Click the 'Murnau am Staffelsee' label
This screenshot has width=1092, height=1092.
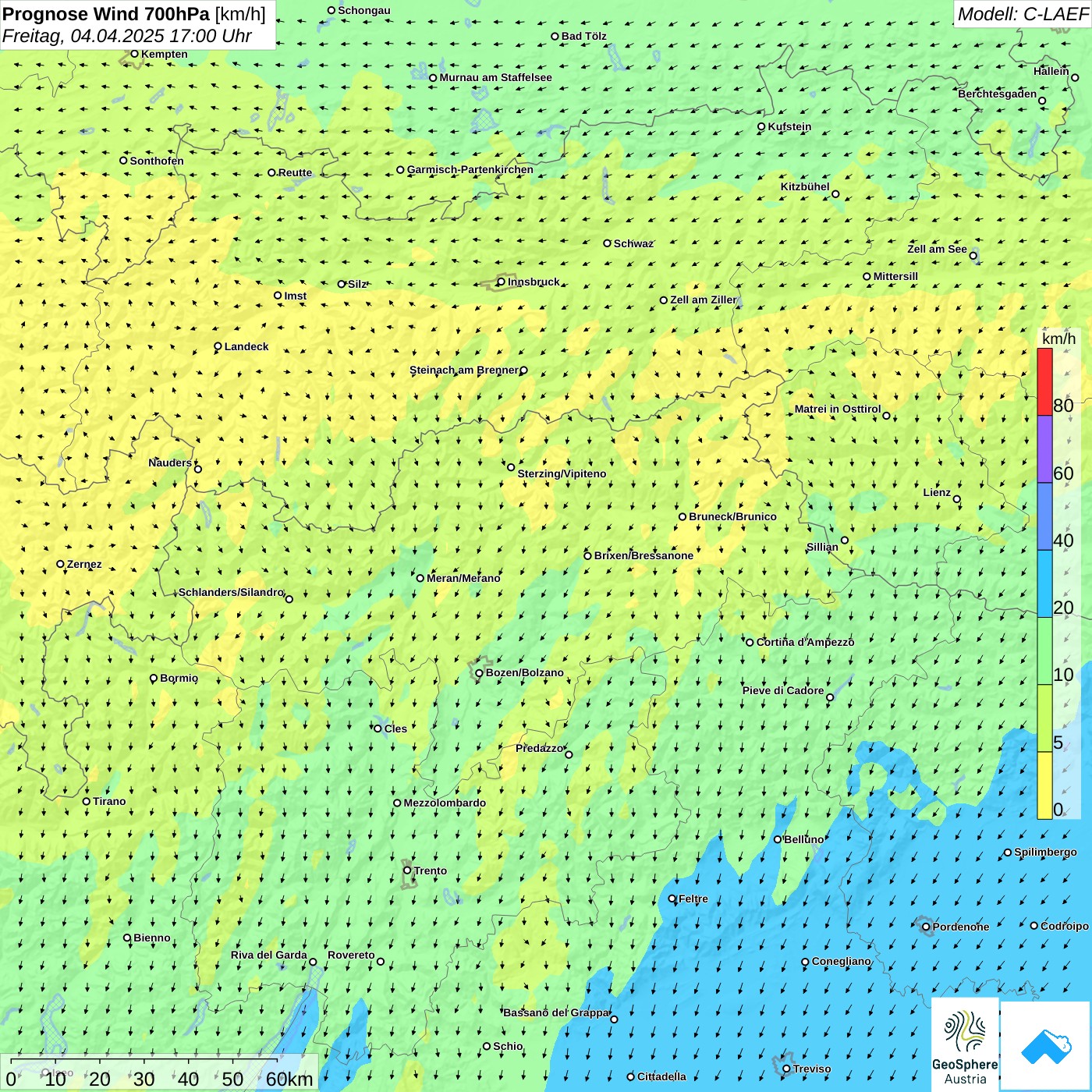pos(495,77)
